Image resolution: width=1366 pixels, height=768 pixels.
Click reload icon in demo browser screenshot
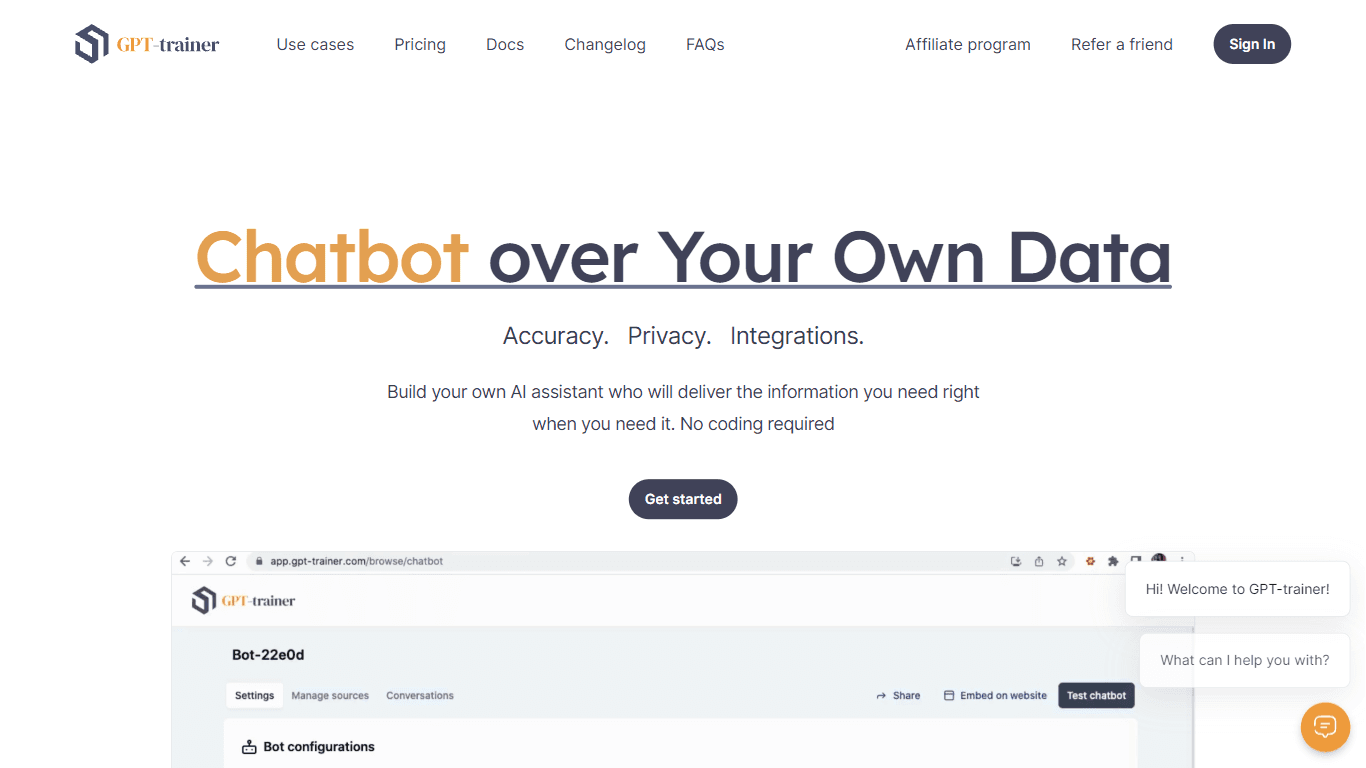[x=231, y=562]
